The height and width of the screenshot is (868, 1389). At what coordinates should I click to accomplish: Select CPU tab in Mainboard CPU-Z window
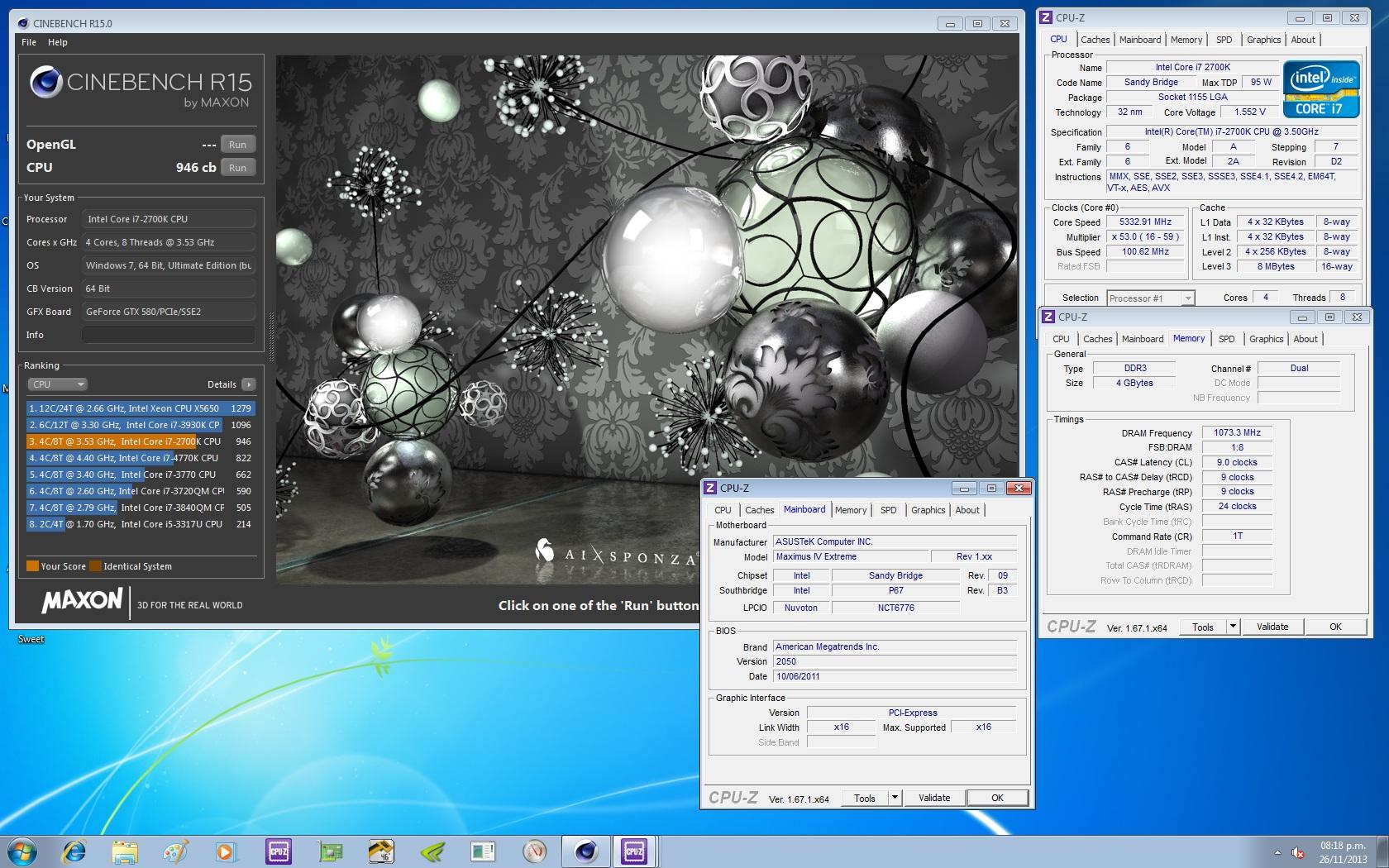[723, 510]
